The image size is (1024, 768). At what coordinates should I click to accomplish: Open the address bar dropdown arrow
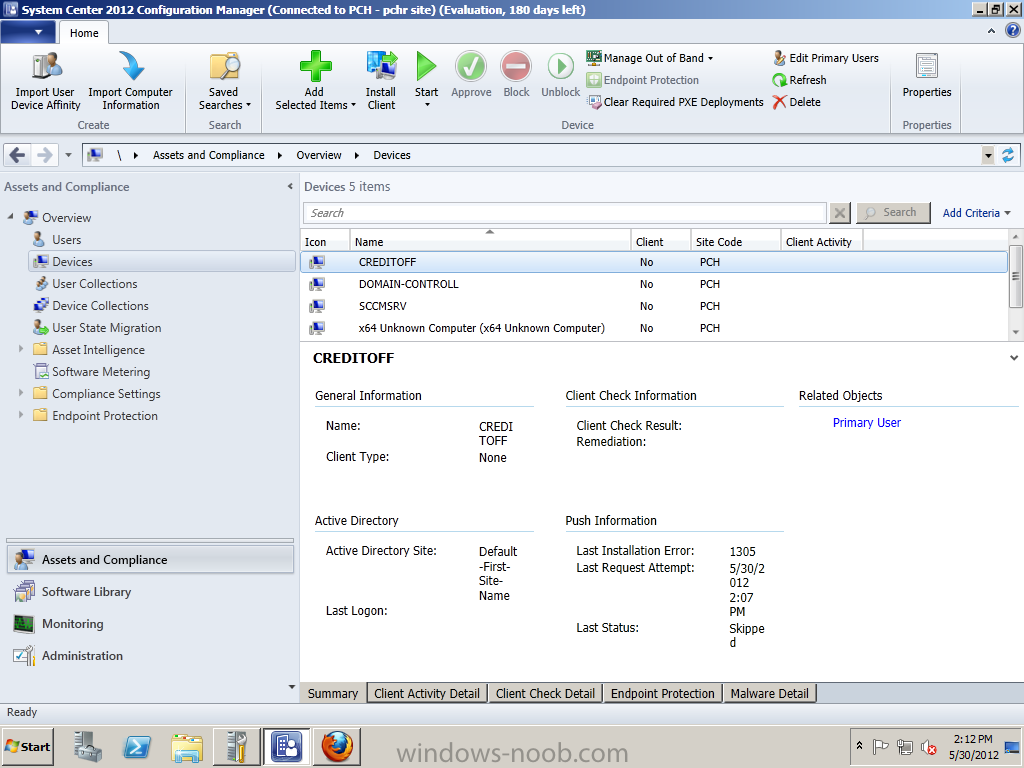coord(988,155)
